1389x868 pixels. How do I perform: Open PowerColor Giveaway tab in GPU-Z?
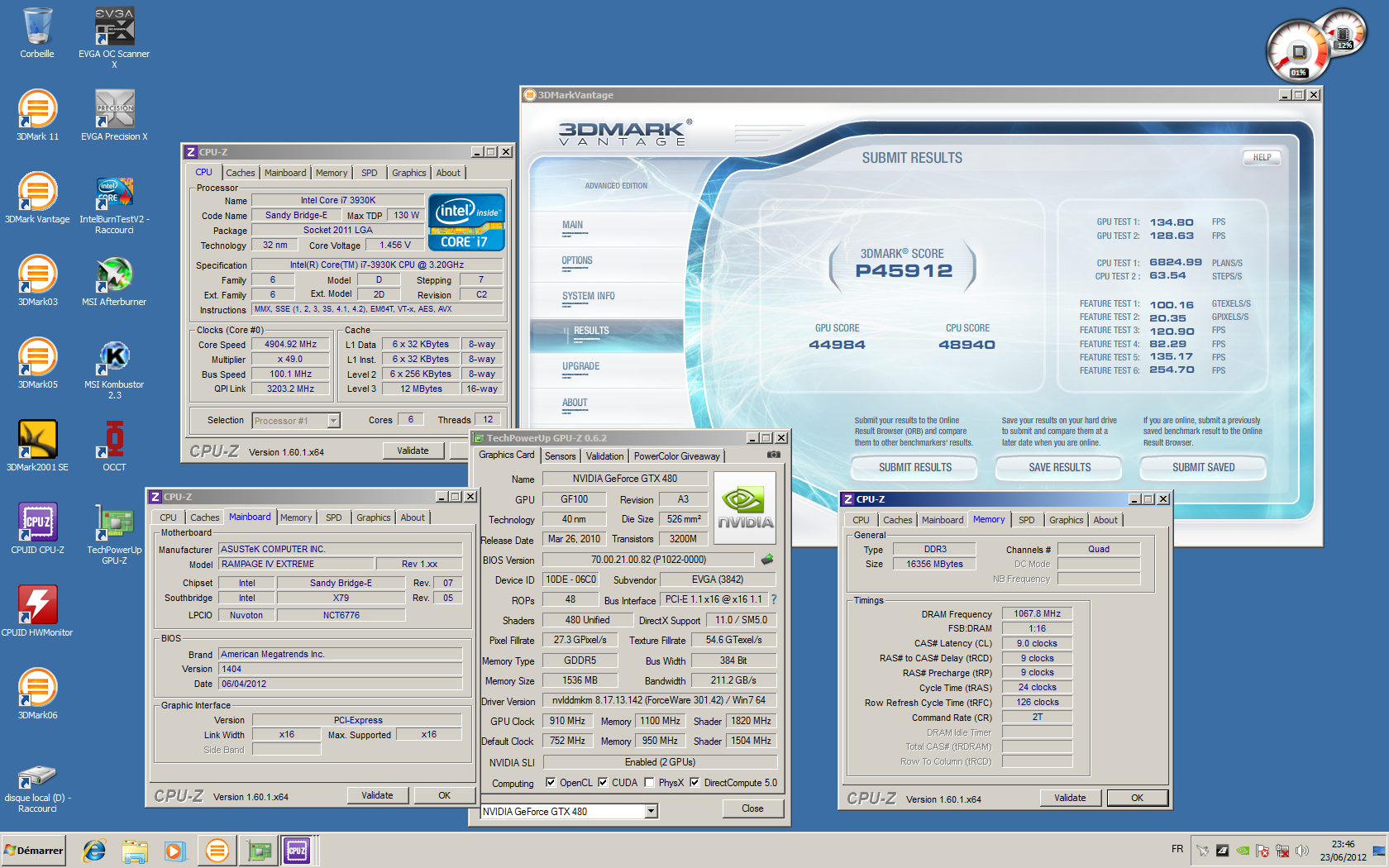click(x=676, y=456)
